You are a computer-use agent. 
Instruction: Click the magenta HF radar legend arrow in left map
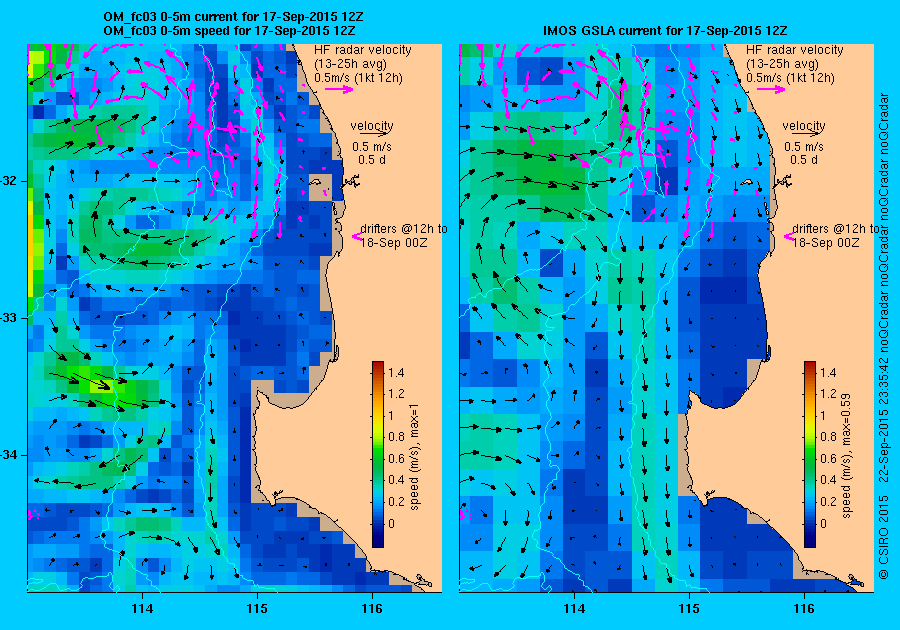(339, 89)
